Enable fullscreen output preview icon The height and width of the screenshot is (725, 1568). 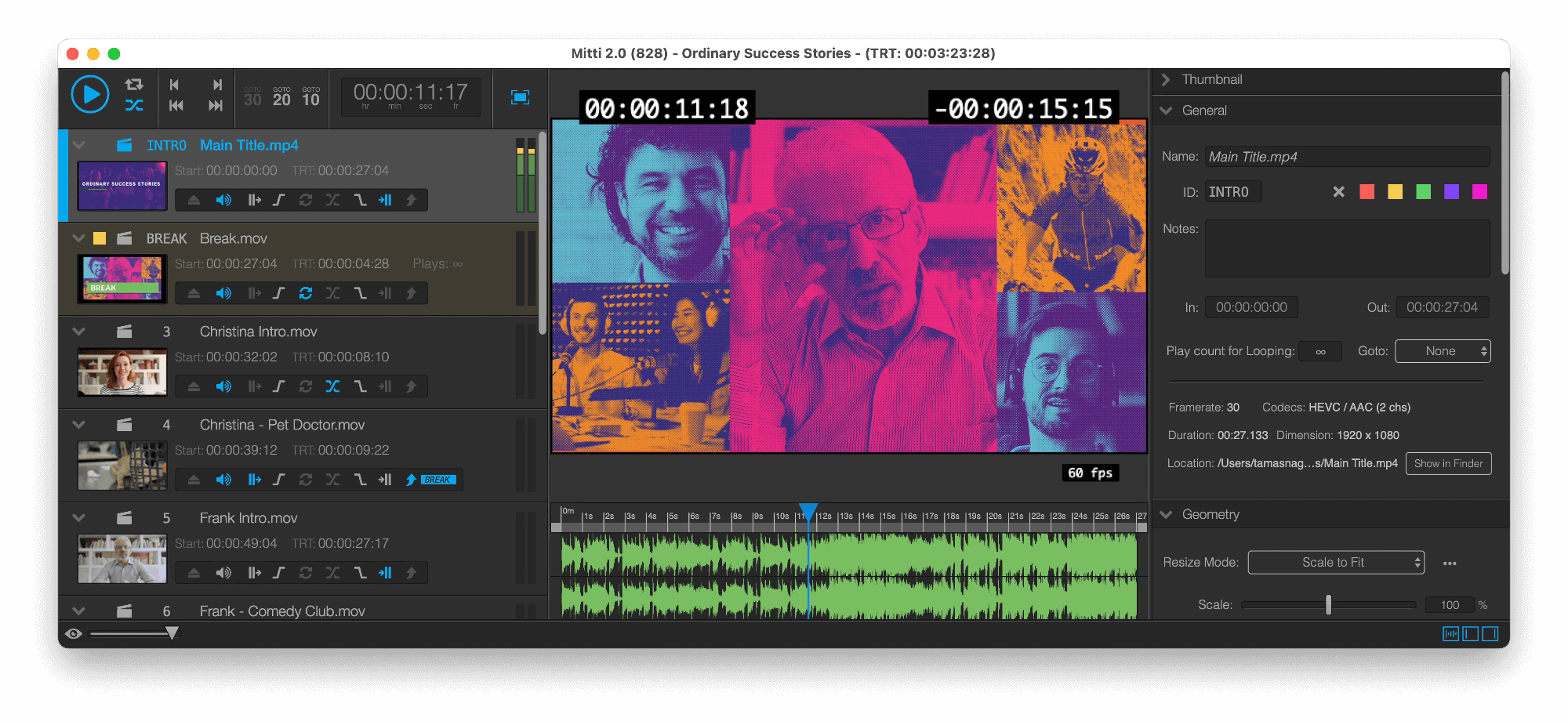pos(521,98)
